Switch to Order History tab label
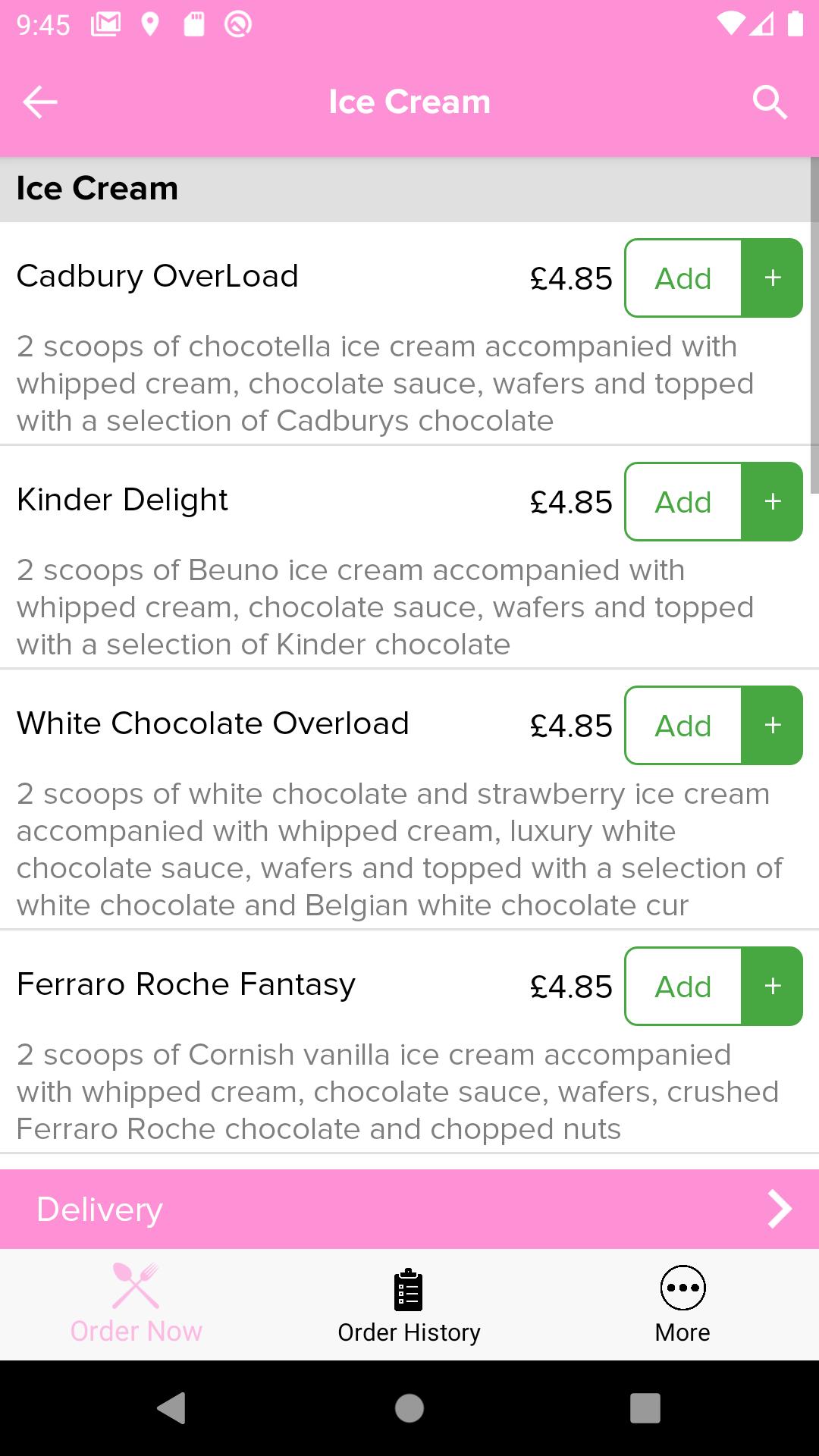The image size is (819, 1456). pyautogui.click(x=409, y=1332)
